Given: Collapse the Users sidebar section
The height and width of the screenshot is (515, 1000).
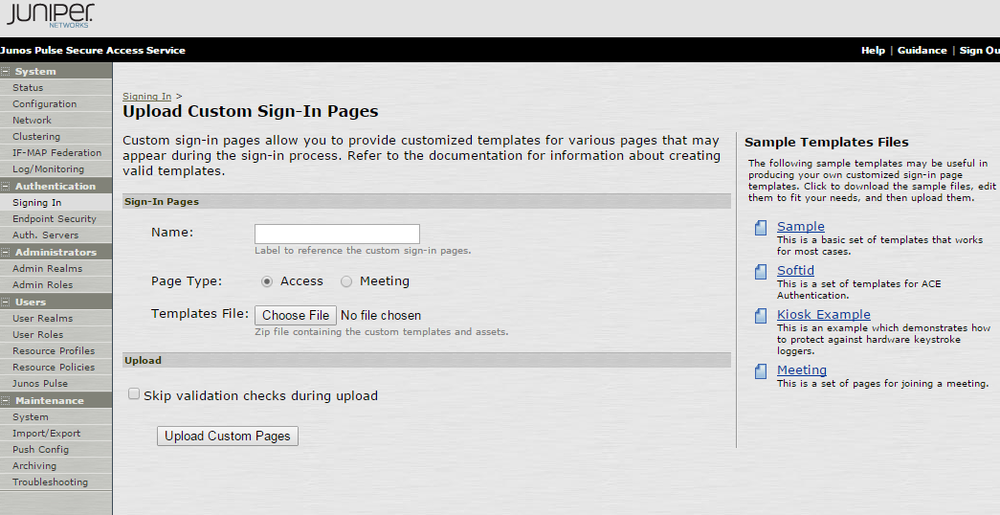Looking at the screenshot, I should (x=5, y=302).
